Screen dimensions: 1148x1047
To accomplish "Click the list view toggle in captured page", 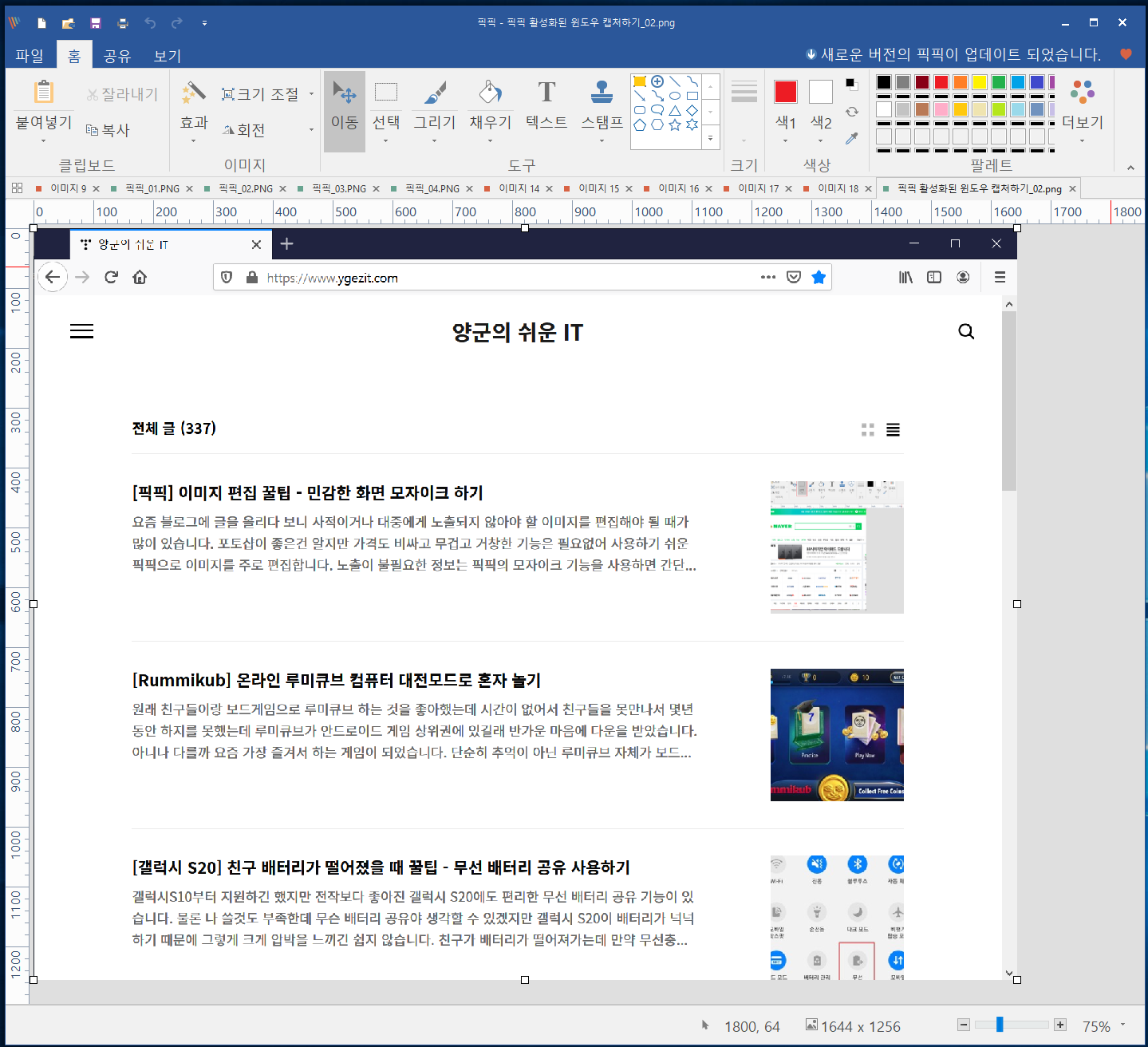I will coord(894,430).
